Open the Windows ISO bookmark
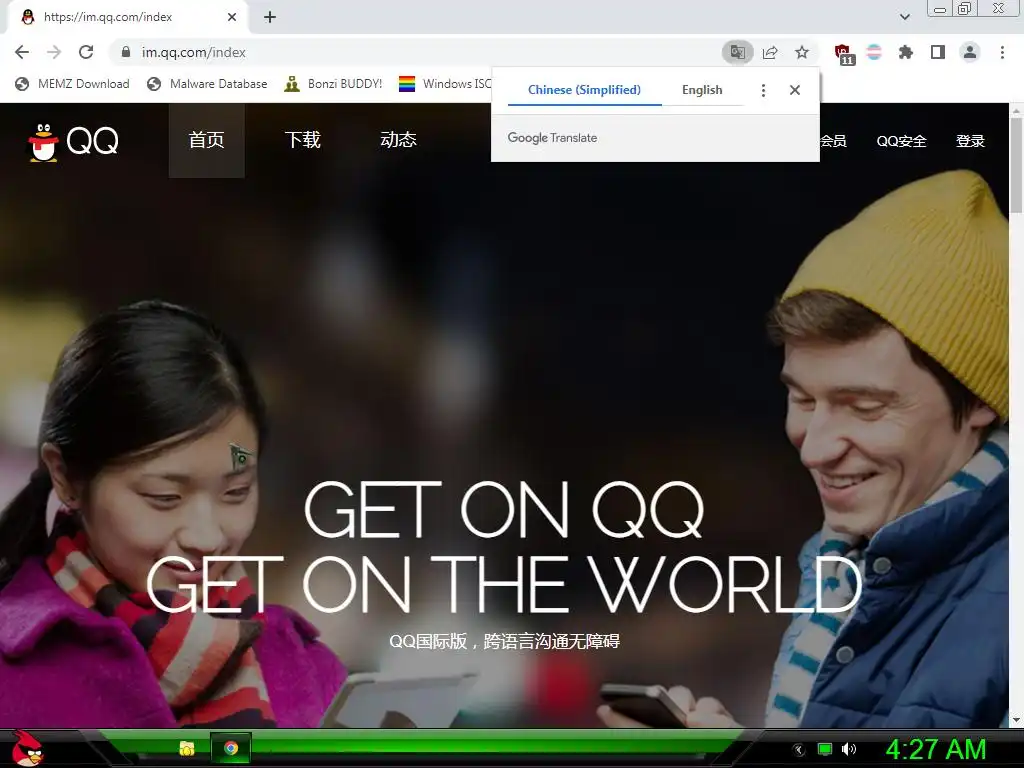Viewport: 1024px width, 768px height. click(445, 84)
